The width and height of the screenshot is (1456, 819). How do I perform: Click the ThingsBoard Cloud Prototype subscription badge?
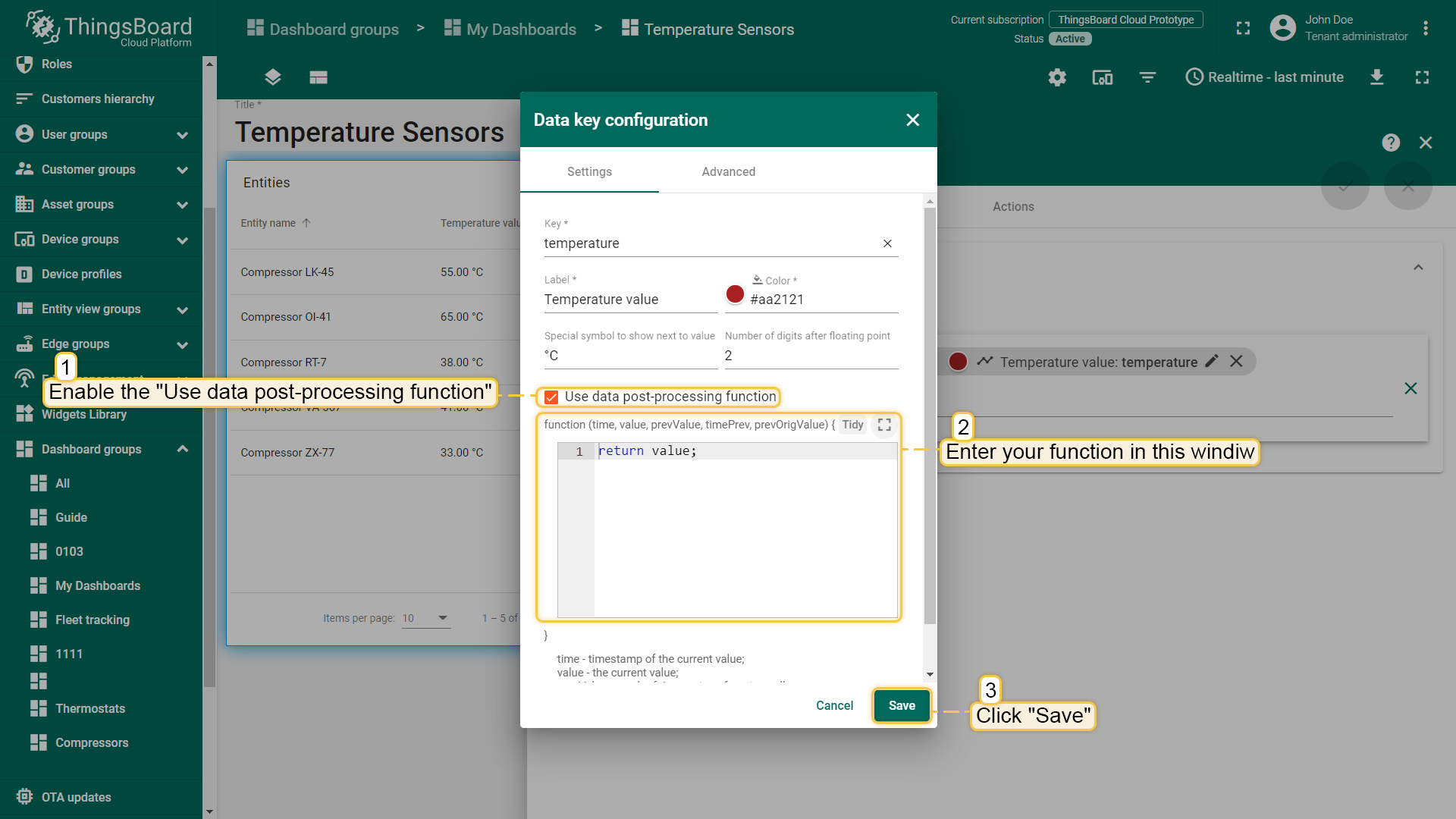[1125, 20]
